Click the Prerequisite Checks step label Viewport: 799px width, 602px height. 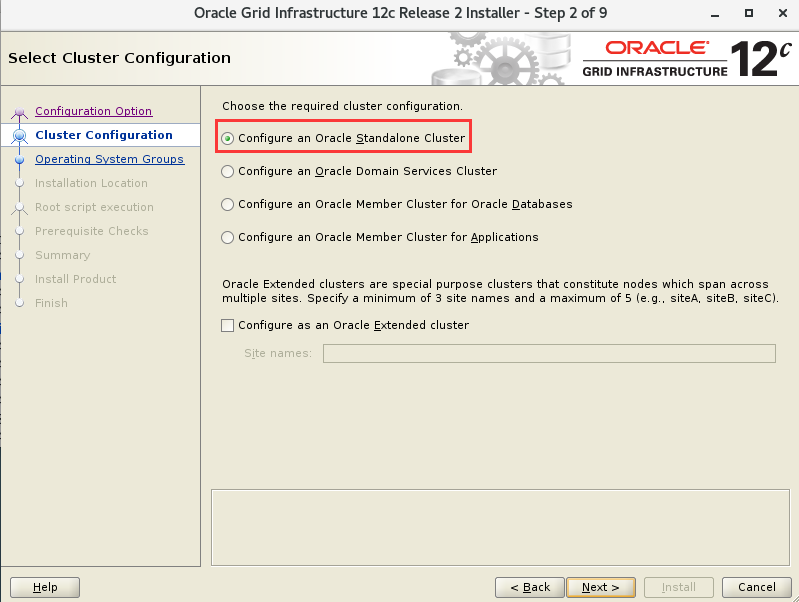click(x=92, y=231)
